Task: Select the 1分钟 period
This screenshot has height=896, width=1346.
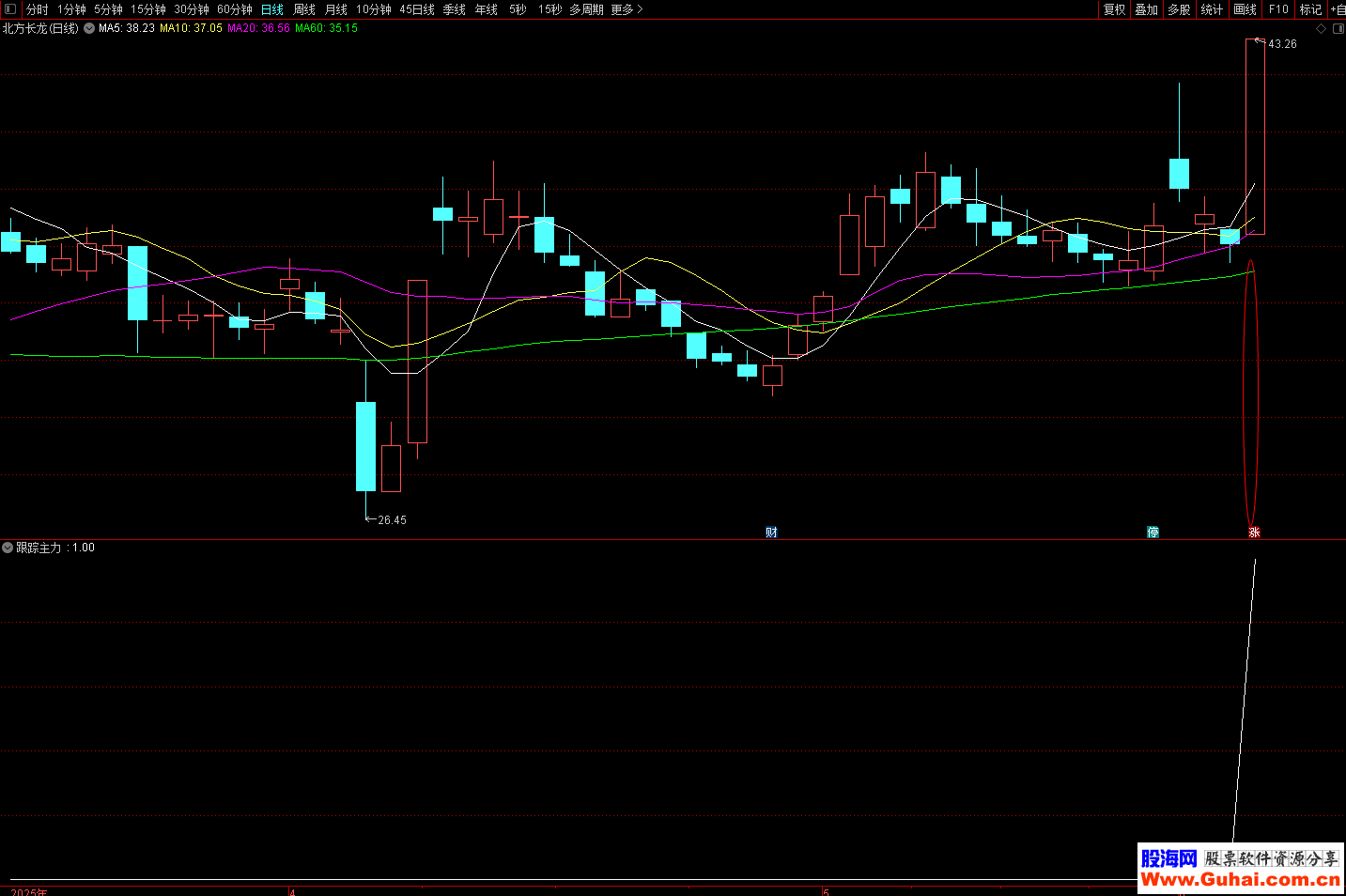Action: click(71, 9)
